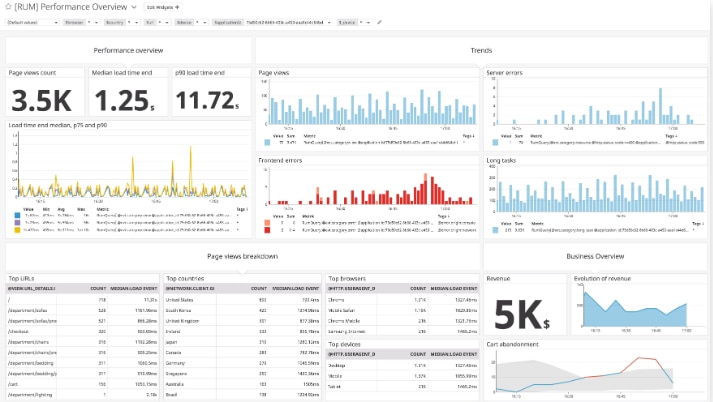Star the RUM Performance Overview dashboard
Viewport: 713px width, 402px height.
[8, 7]
